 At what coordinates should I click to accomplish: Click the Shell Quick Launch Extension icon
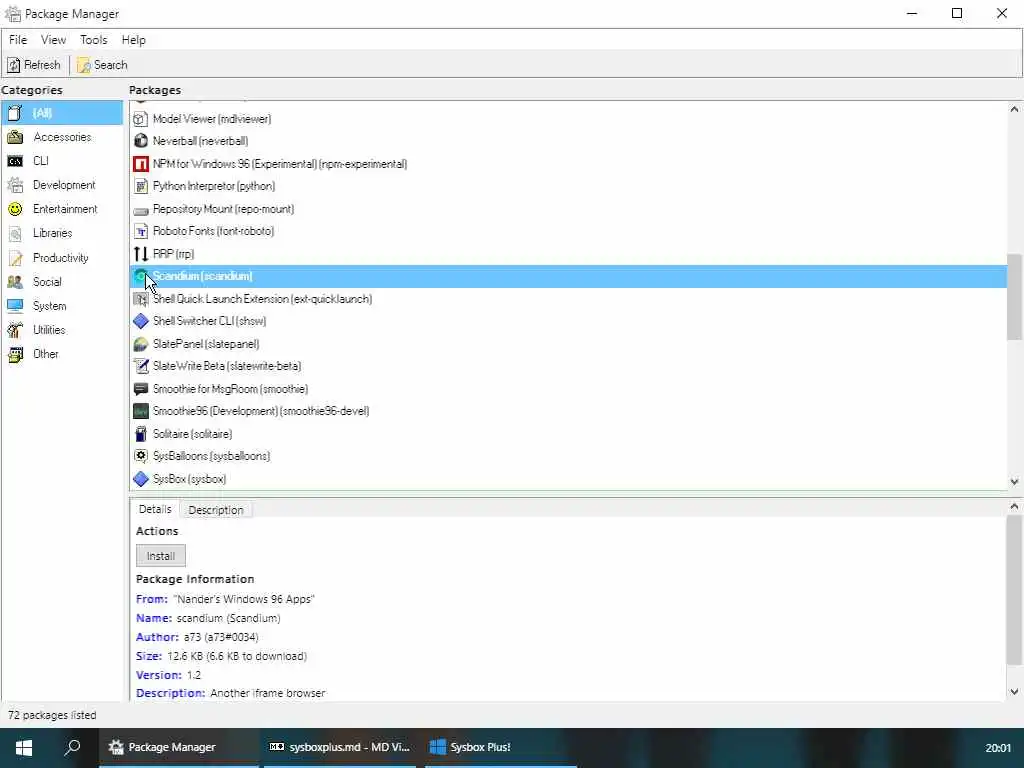pos(140,299)
